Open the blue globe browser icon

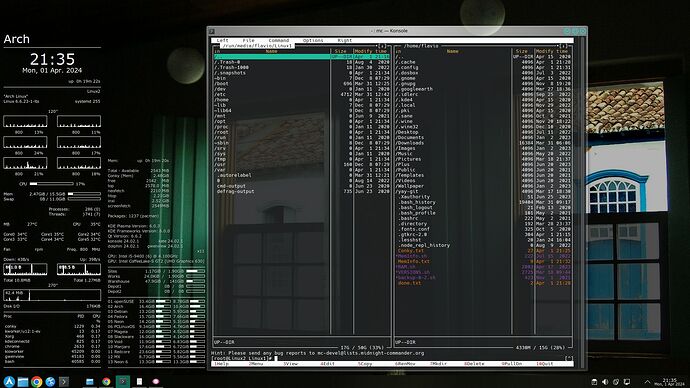50,381
